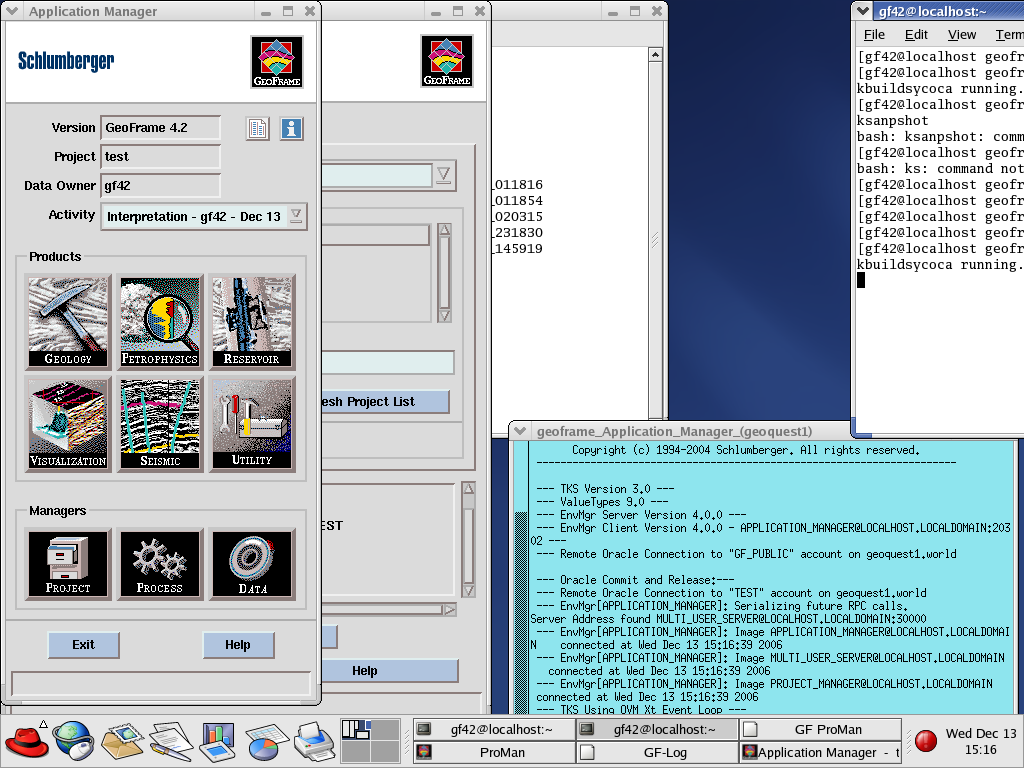Click GeoFrame logo in Application Manager window
The image size is (1024, 768).
[277, 62]
